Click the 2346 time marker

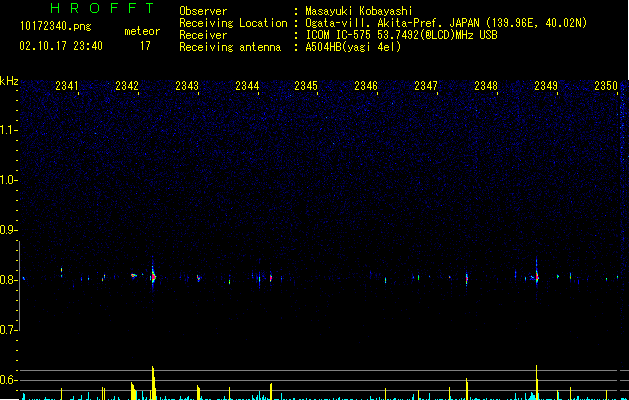tap(366, 86)
